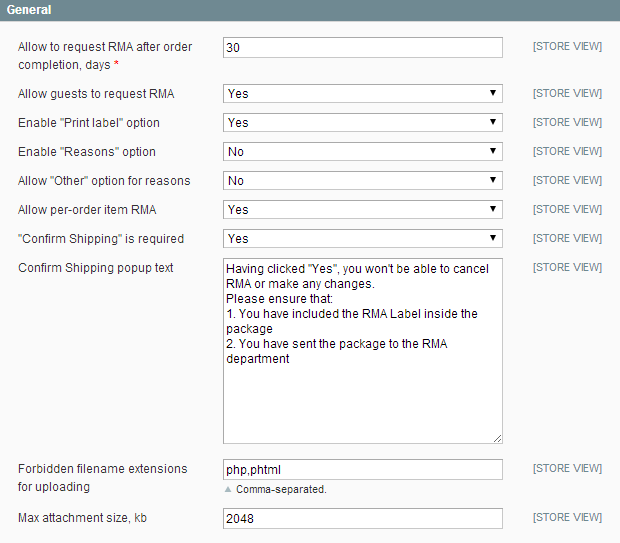Screen dimensions: 620x543
Task: Click the RMA days after completion field
Action: click(x=363, y=47)
